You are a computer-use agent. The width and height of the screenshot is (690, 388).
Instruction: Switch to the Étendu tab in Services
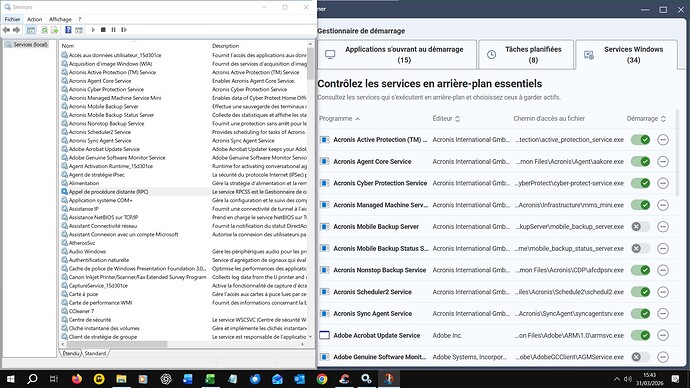[71, 353]
